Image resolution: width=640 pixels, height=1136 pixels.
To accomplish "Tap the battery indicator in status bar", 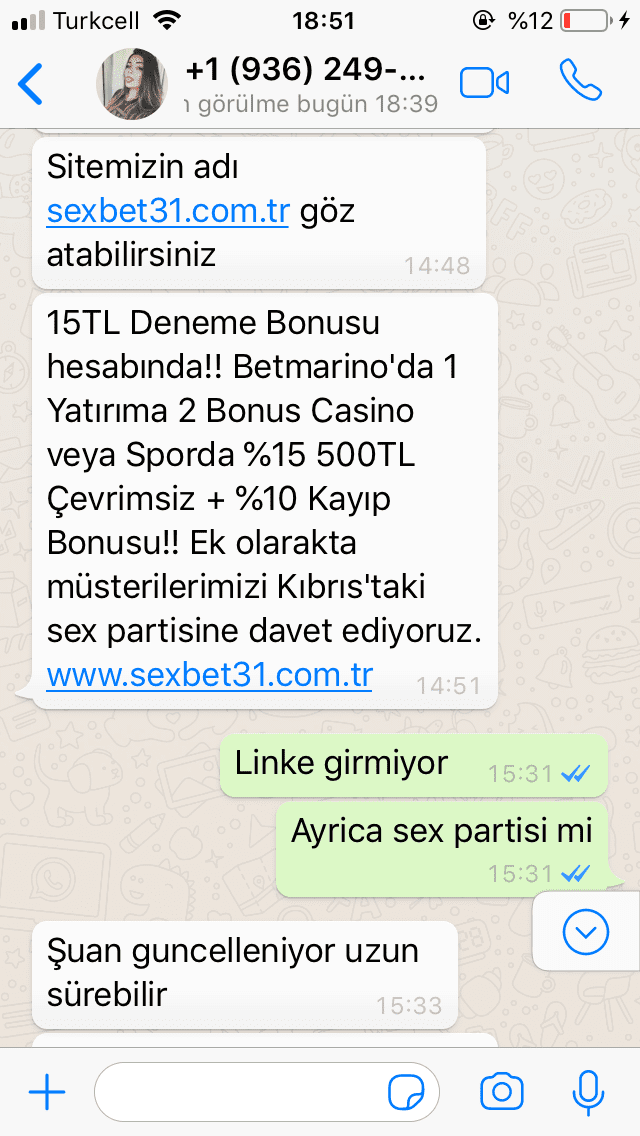I will [584, 21].
